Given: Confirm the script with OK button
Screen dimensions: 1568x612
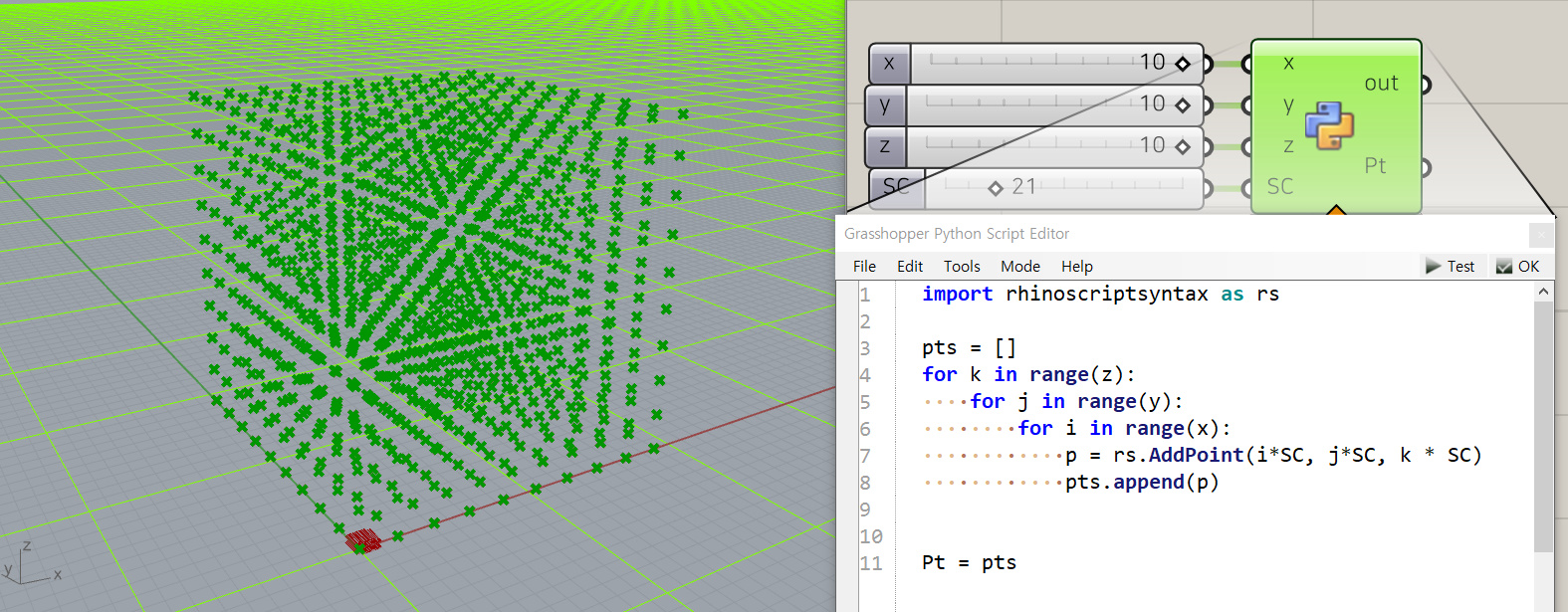Looking at the screenshot, I should coord(1518,266).
